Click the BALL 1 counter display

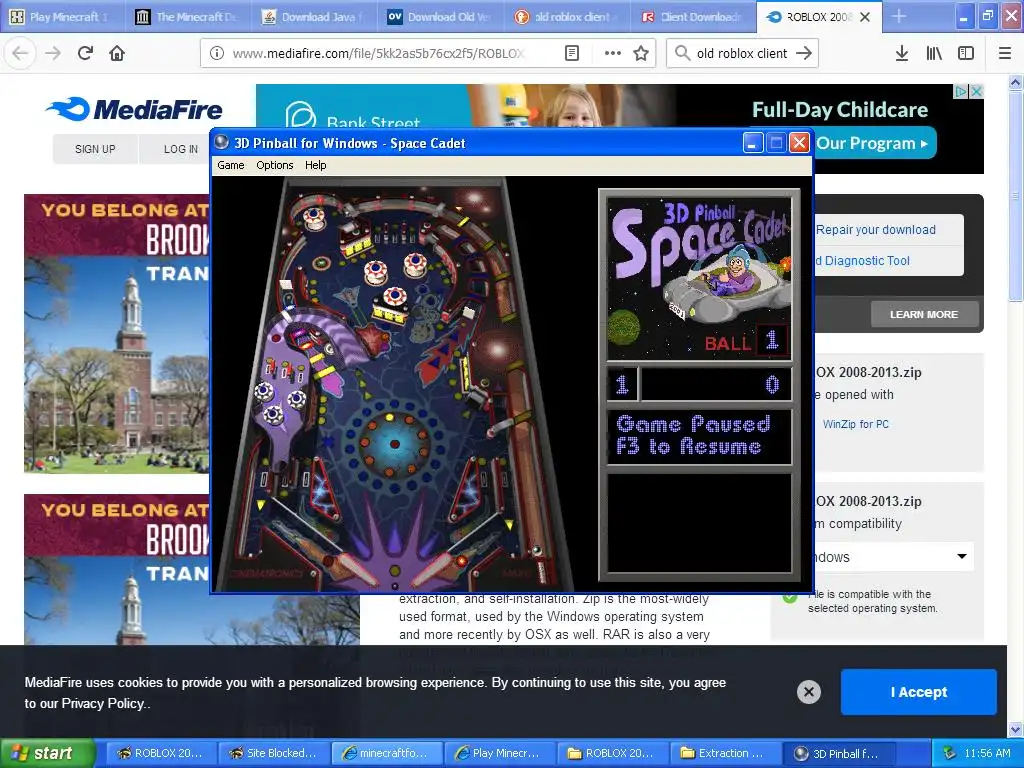tap(746, 341)
